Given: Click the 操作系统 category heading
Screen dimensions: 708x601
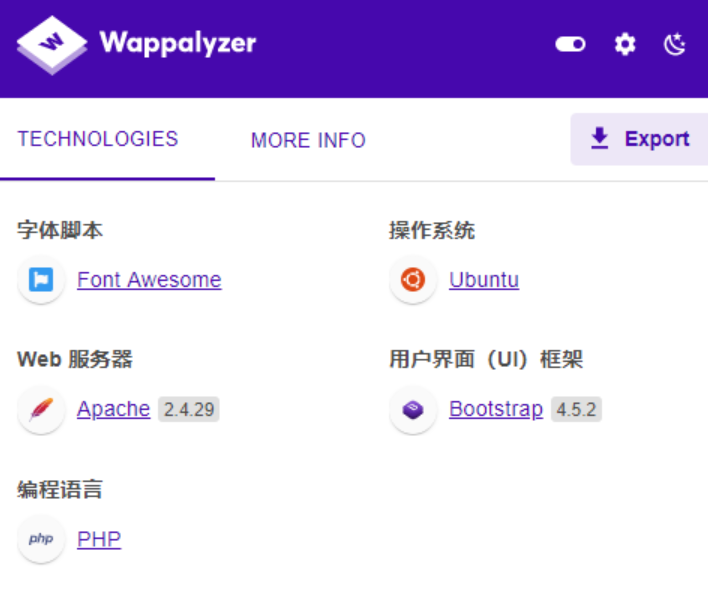Looking at the screenshot, I should pyautogui.click(x=432, y=230).
